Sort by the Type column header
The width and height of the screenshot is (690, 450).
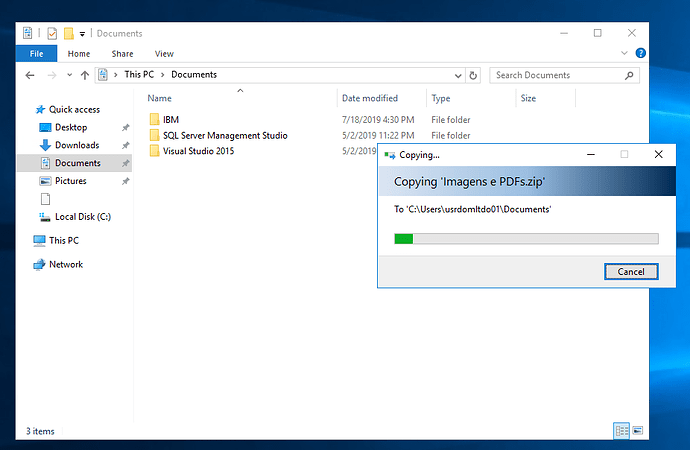click(x=440, y=98)
